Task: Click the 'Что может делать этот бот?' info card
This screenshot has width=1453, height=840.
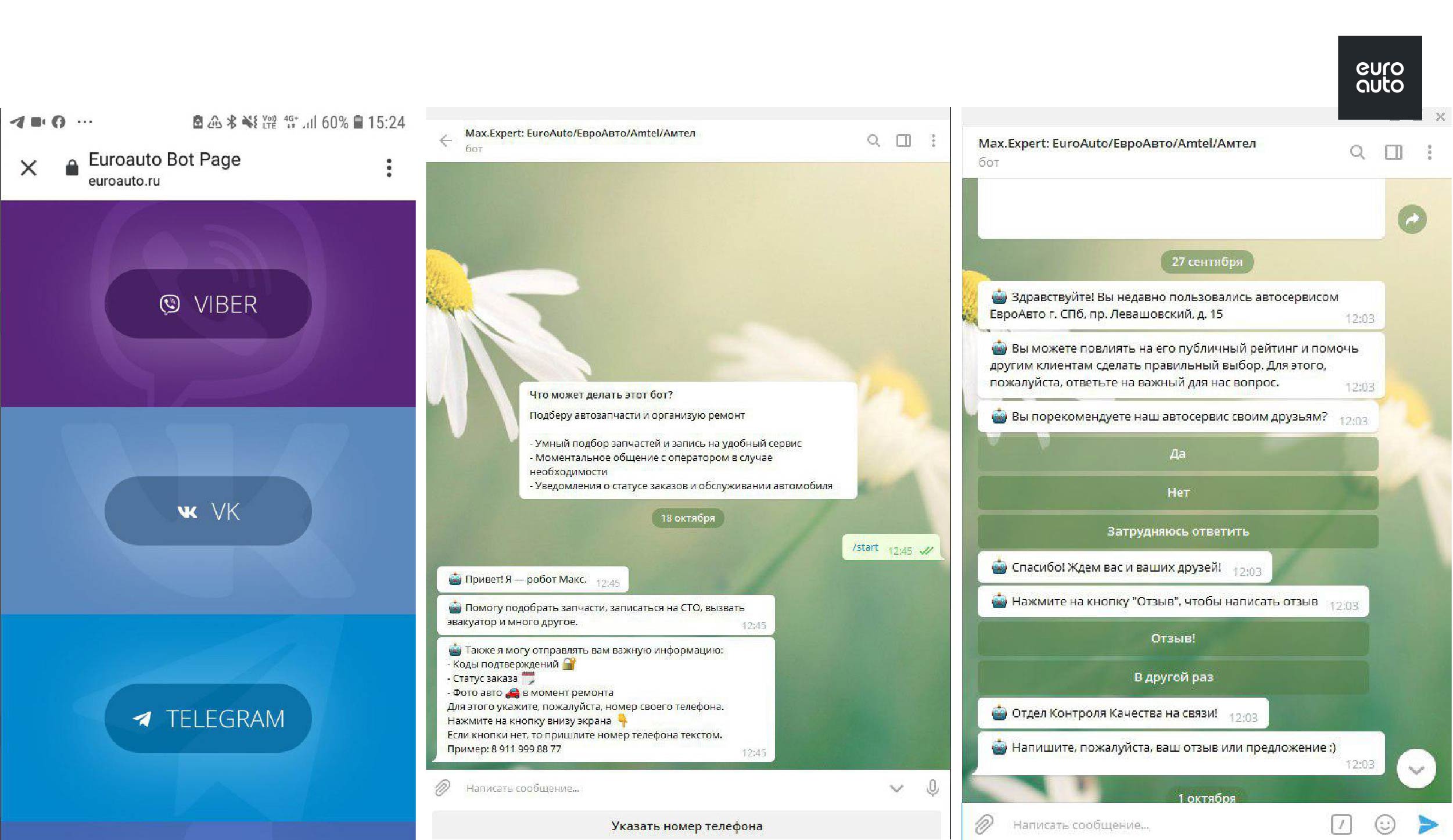Action: (x=688, y=440)
